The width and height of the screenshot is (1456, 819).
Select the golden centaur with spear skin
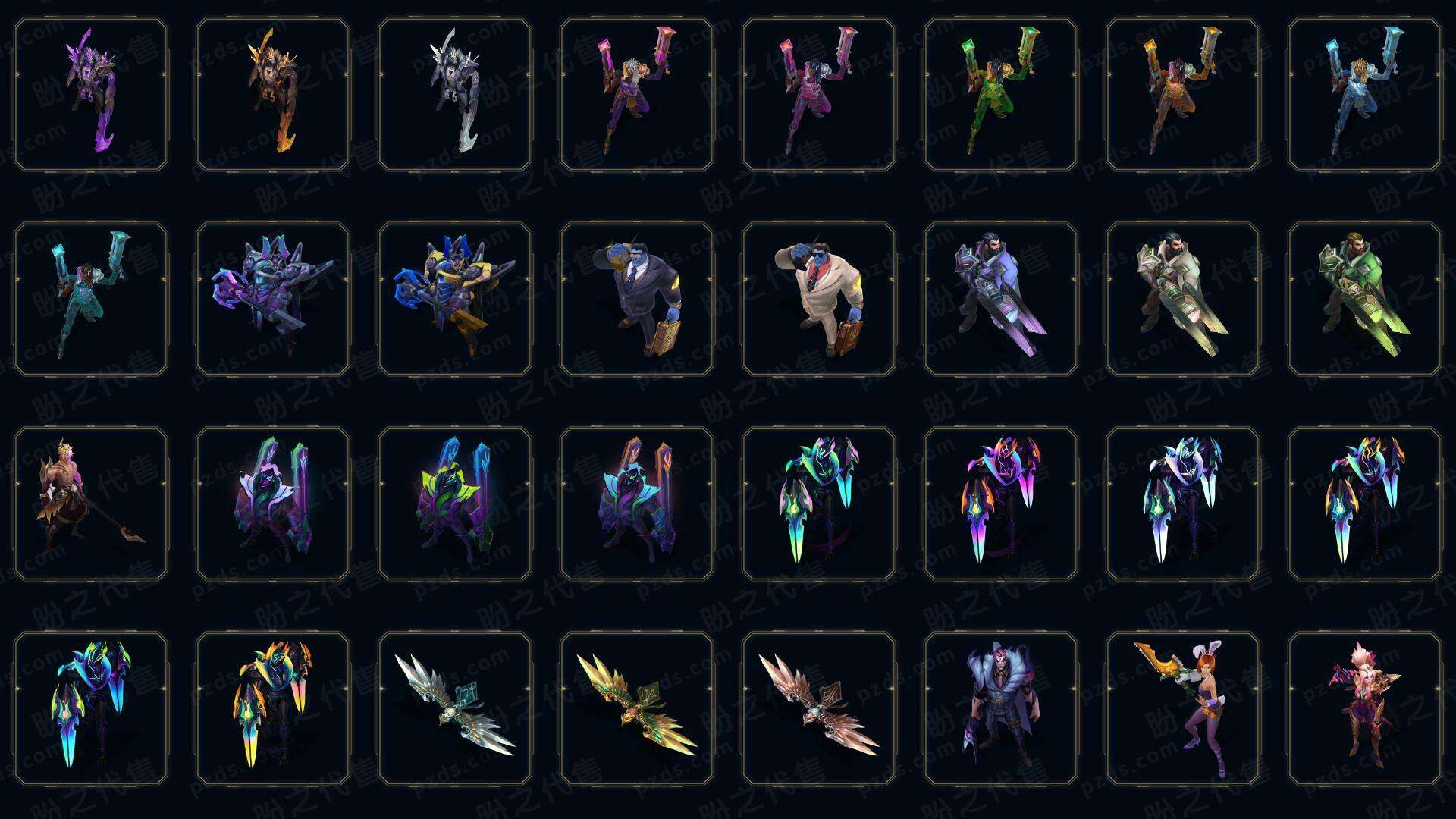91,504
